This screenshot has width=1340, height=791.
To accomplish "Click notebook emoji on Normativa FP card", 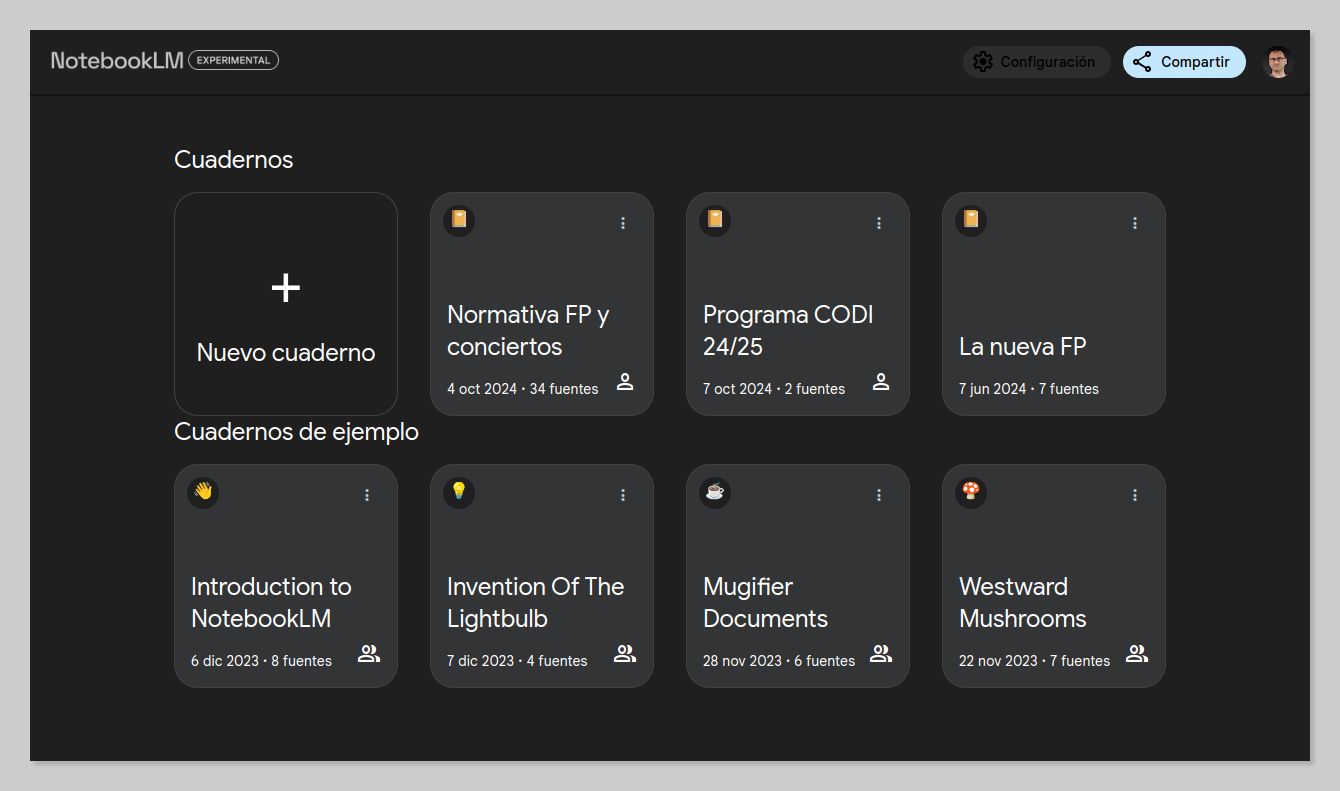I will [459, 219].
